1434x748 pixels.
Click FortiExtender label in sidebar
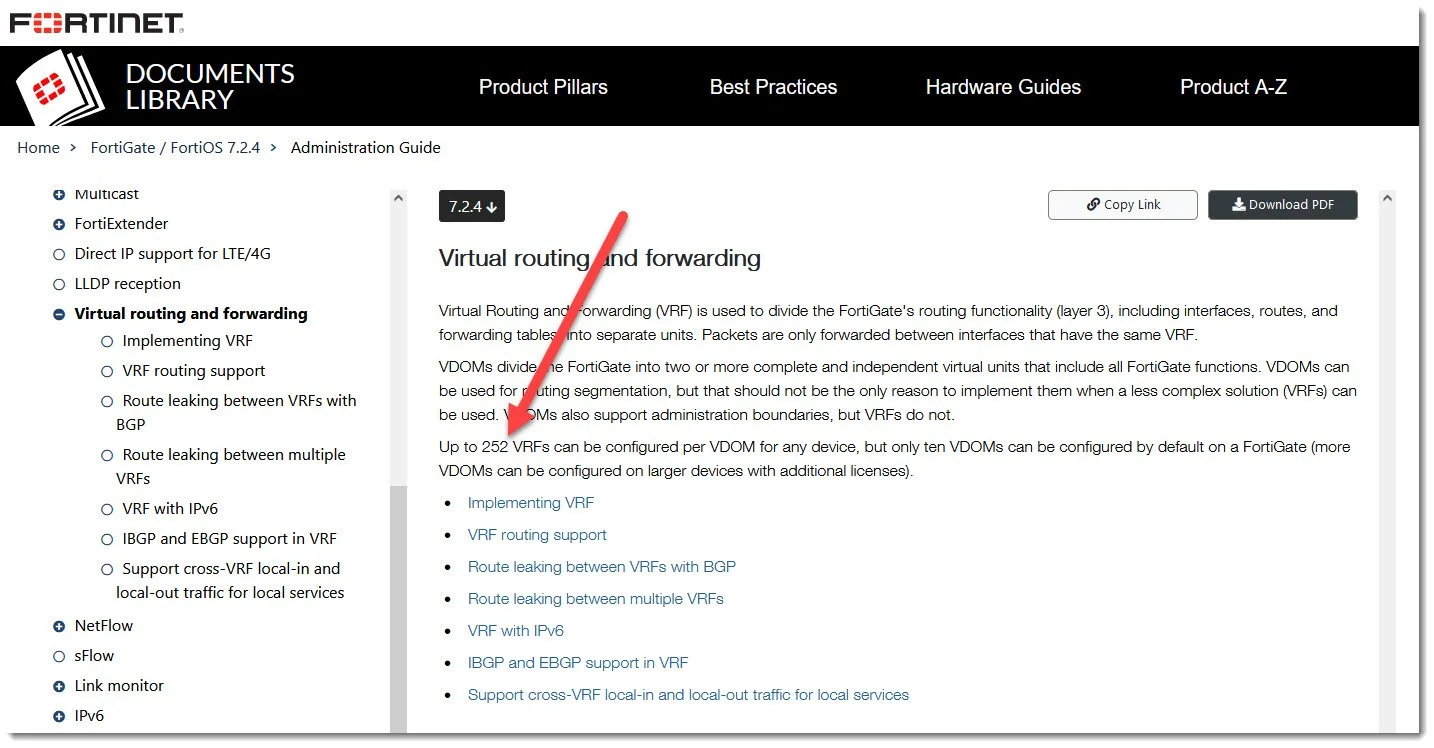pyautogui.click(x=122, y=224)
